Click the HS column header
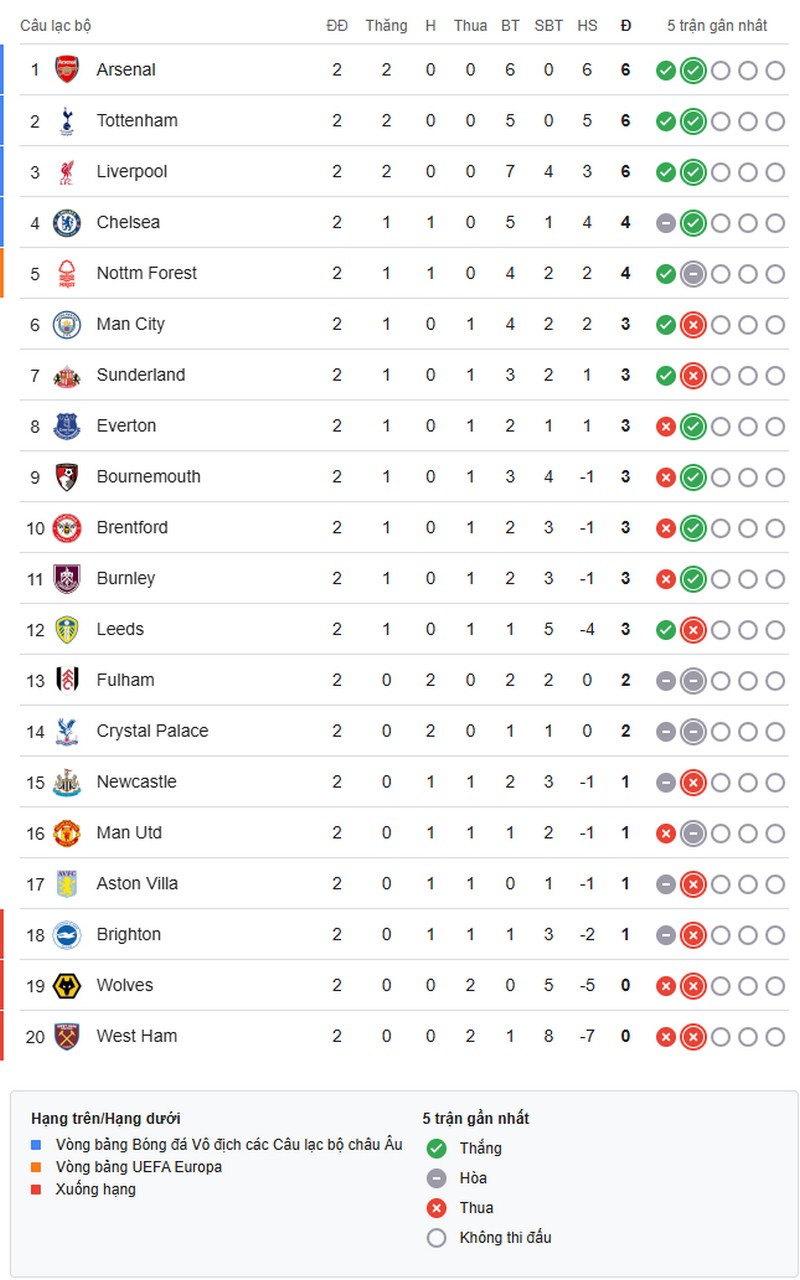Screen dimensions: 800x1280 click(587, 26)
